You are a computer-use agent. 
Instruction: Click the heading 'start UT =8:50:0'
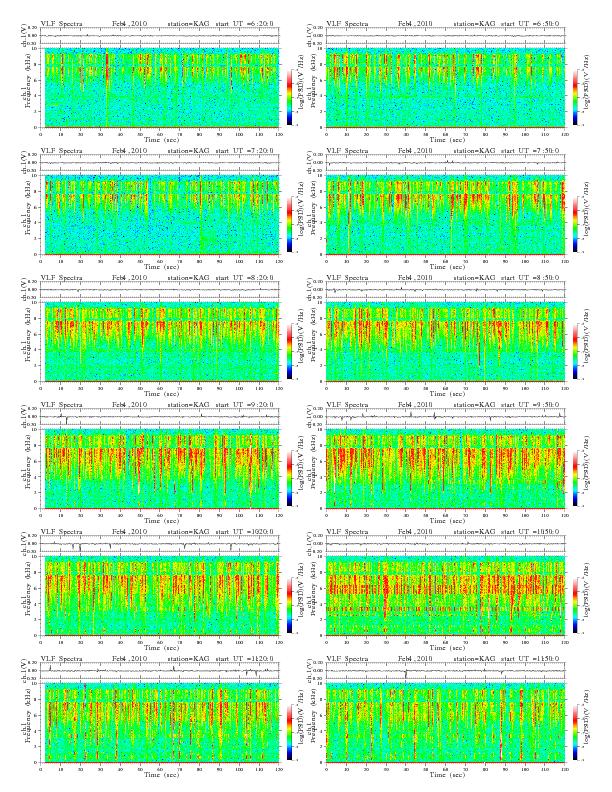531,278
